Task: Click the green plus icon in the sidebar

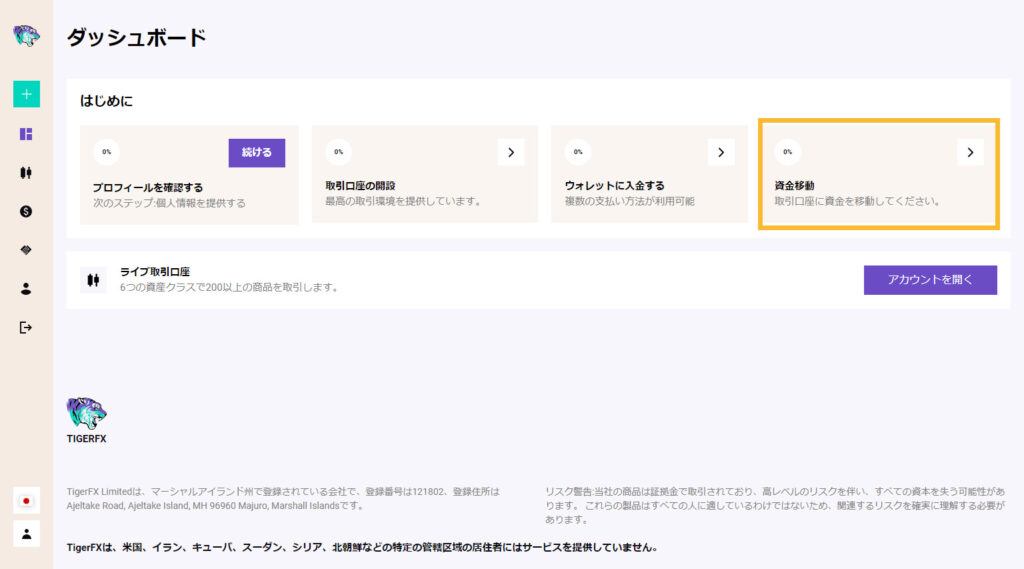Action: [26, 94]
